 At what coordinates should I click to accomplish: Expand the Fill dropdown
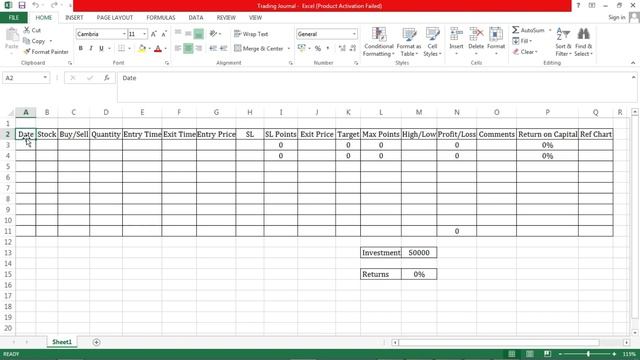[x=530, y=41]
